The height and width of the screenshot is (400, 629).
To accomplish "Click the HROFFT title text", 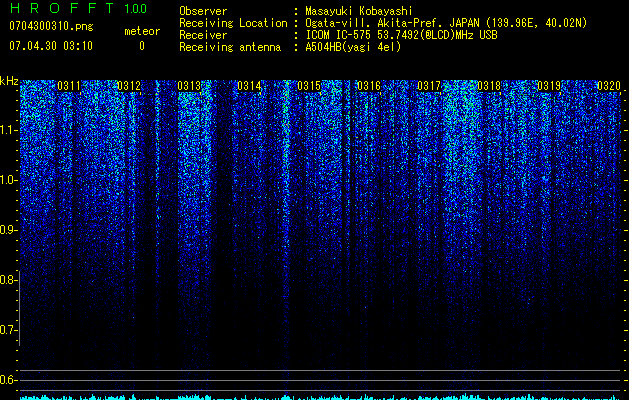I will coord(62,8).
